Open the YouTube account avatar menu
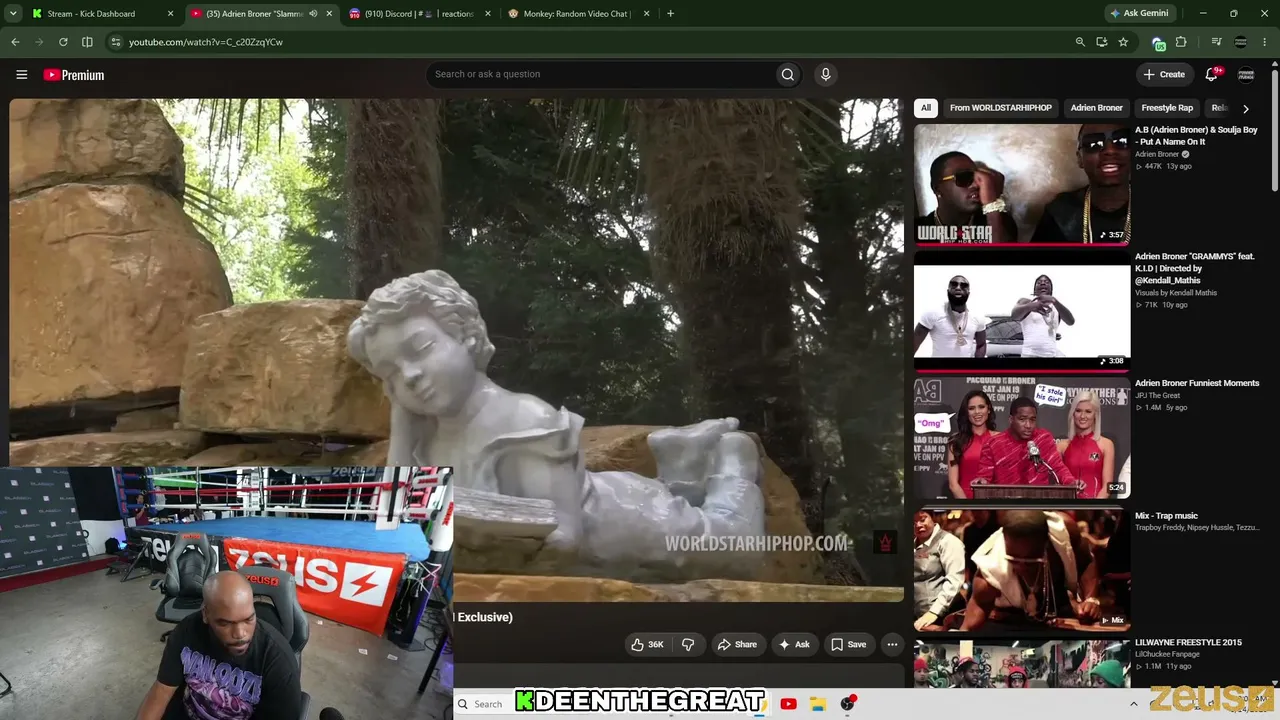1280x720 pixels. [x=1246, y=74]
